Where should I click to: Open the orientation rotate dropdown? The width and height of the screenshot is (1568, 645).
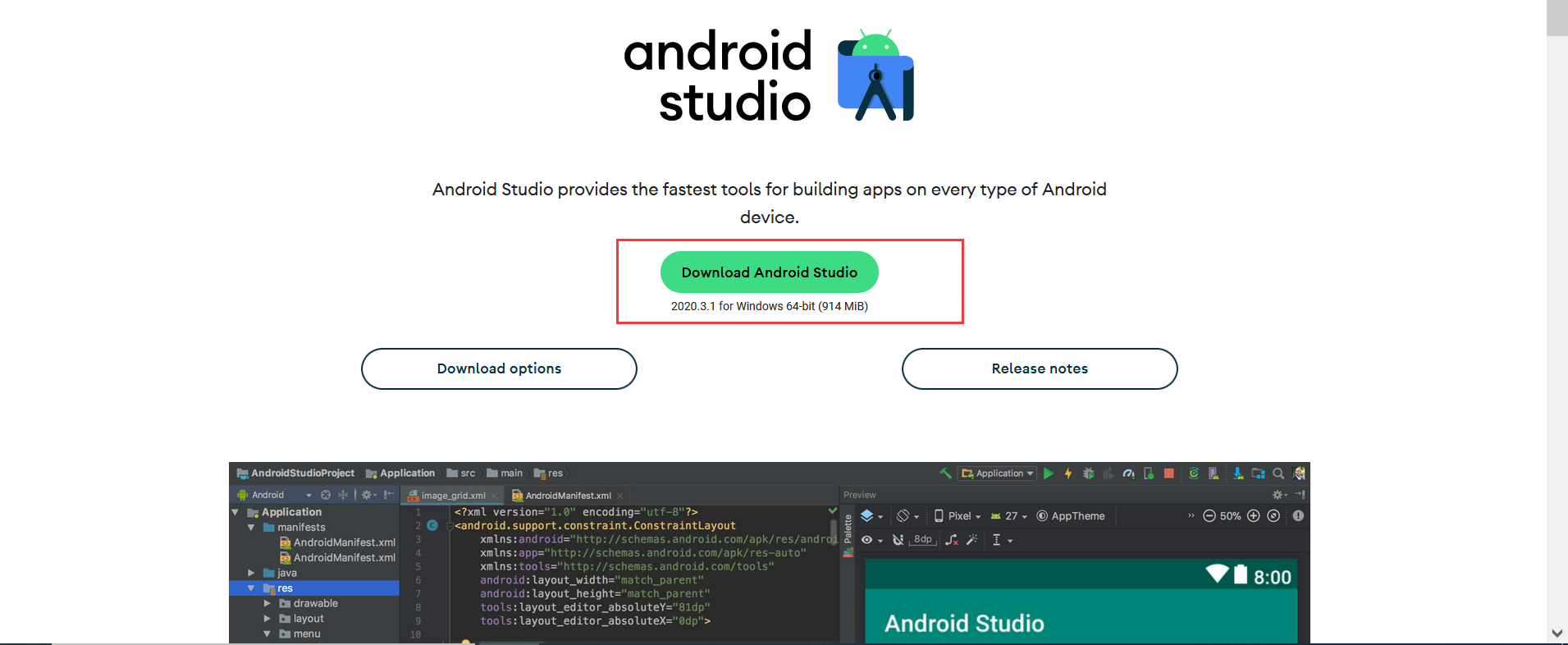pos(907,516)
